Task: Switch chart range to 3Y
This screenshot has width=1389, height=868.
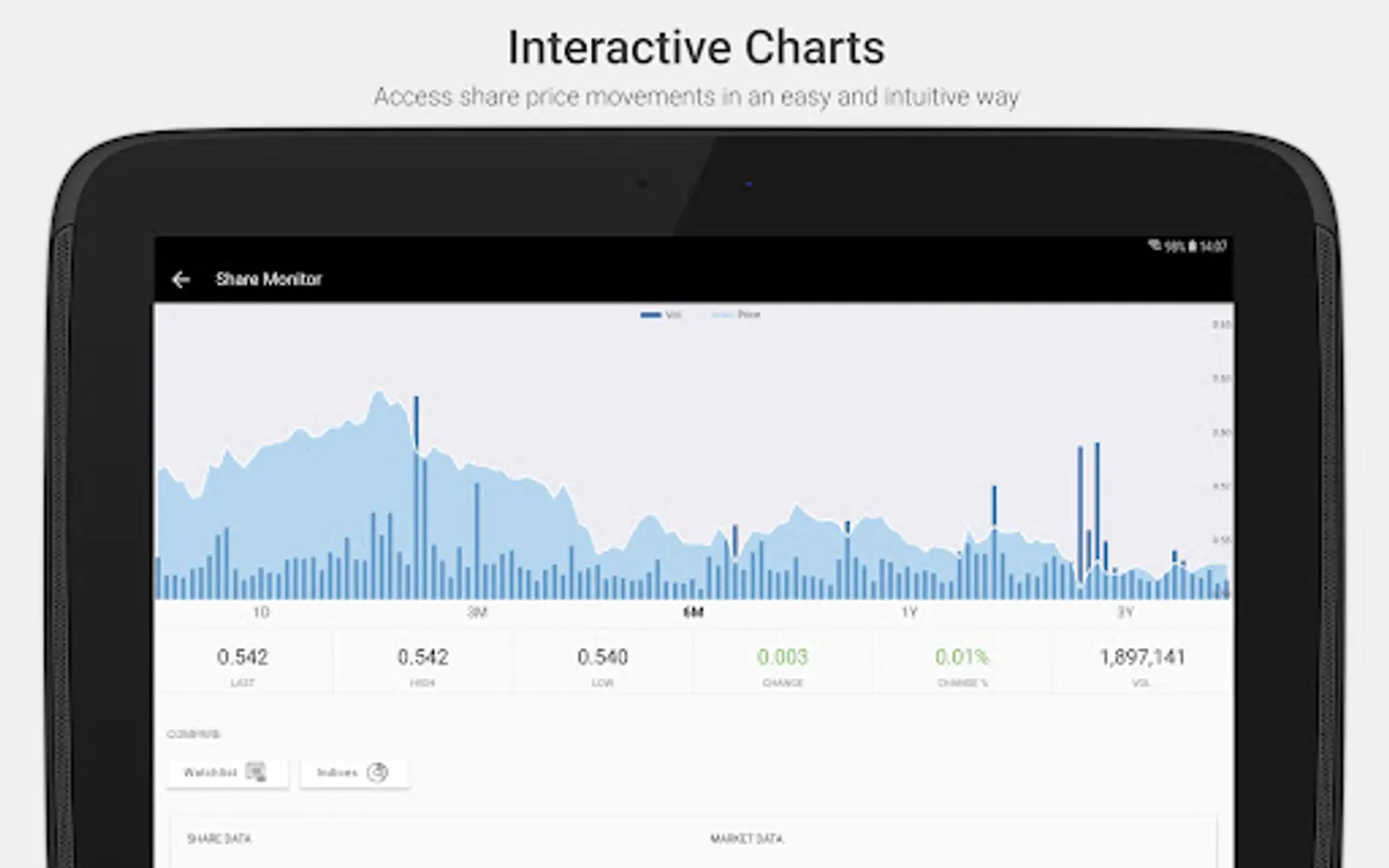Action: point(1125,612)
